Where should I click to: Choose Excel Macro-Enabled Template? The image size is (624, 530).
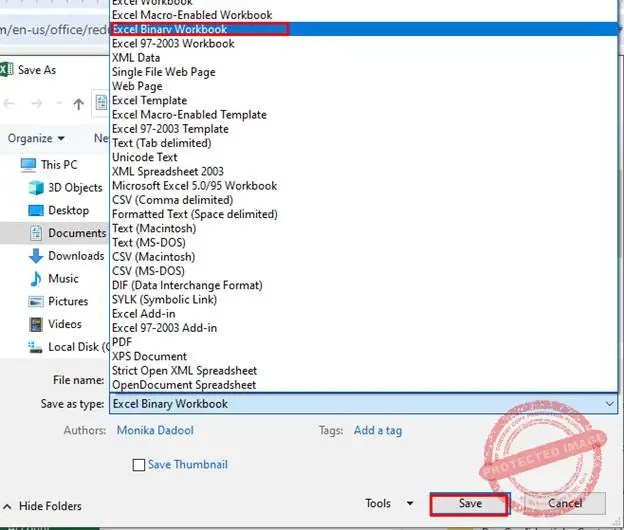363,115
